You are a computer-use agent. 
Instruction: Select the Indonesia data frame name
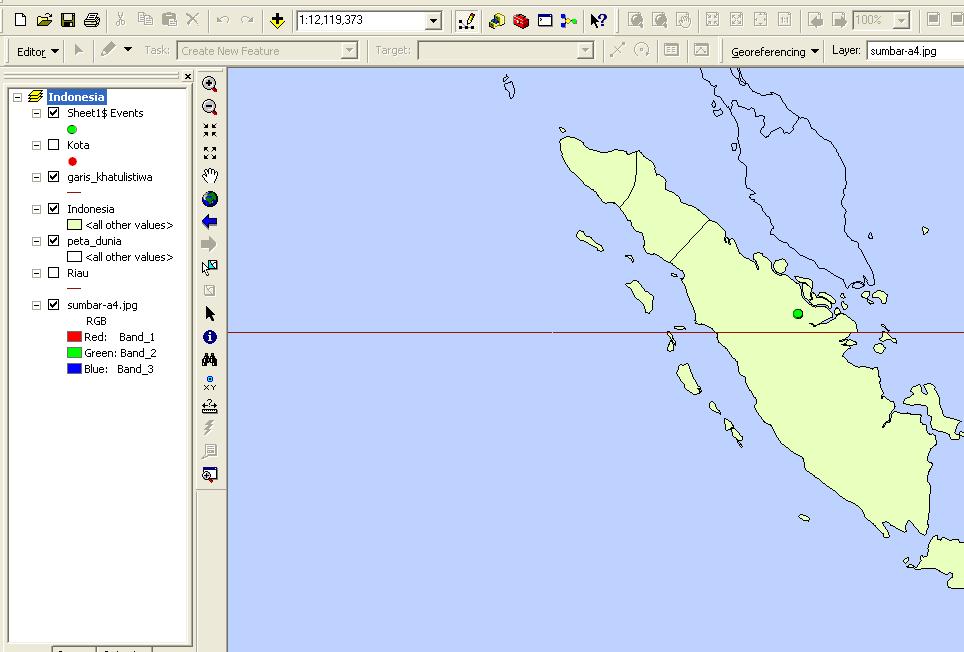coord(79,96)
